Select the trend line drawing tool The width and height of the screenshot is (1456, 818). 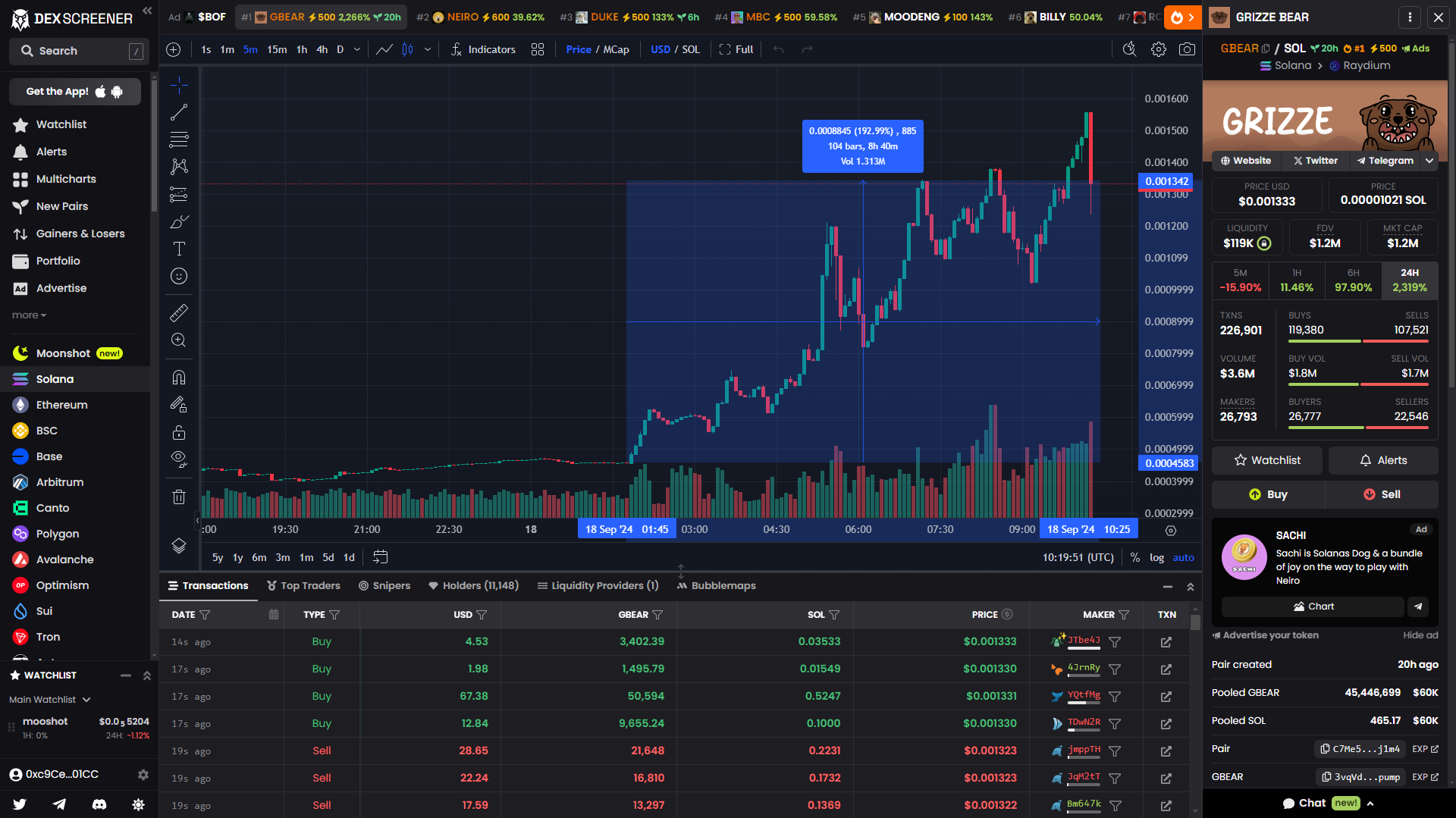click(179, 112)
